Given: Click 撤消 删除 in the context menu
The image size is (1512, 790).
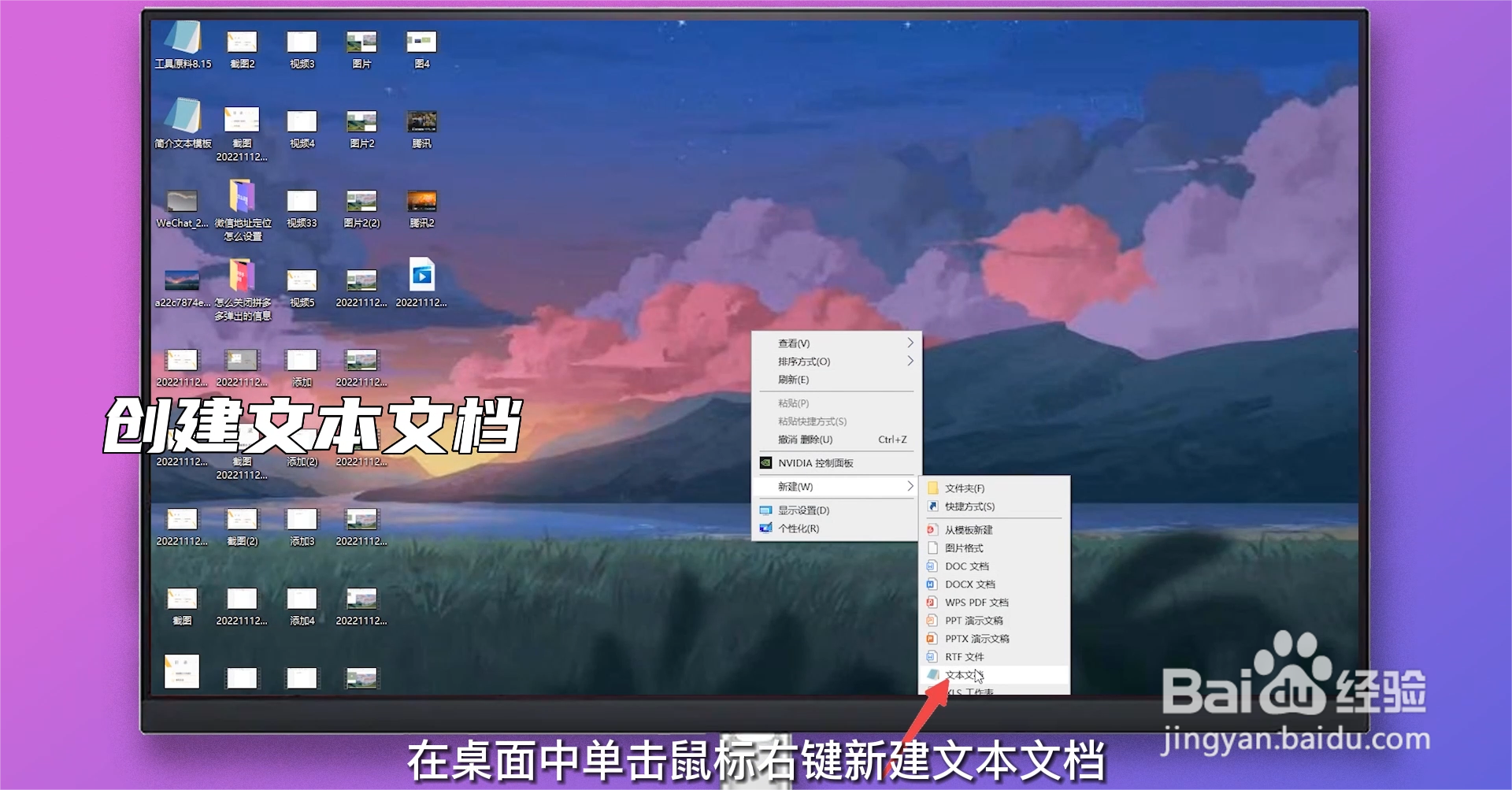Looking at the screenshot, I should [803, 440].
